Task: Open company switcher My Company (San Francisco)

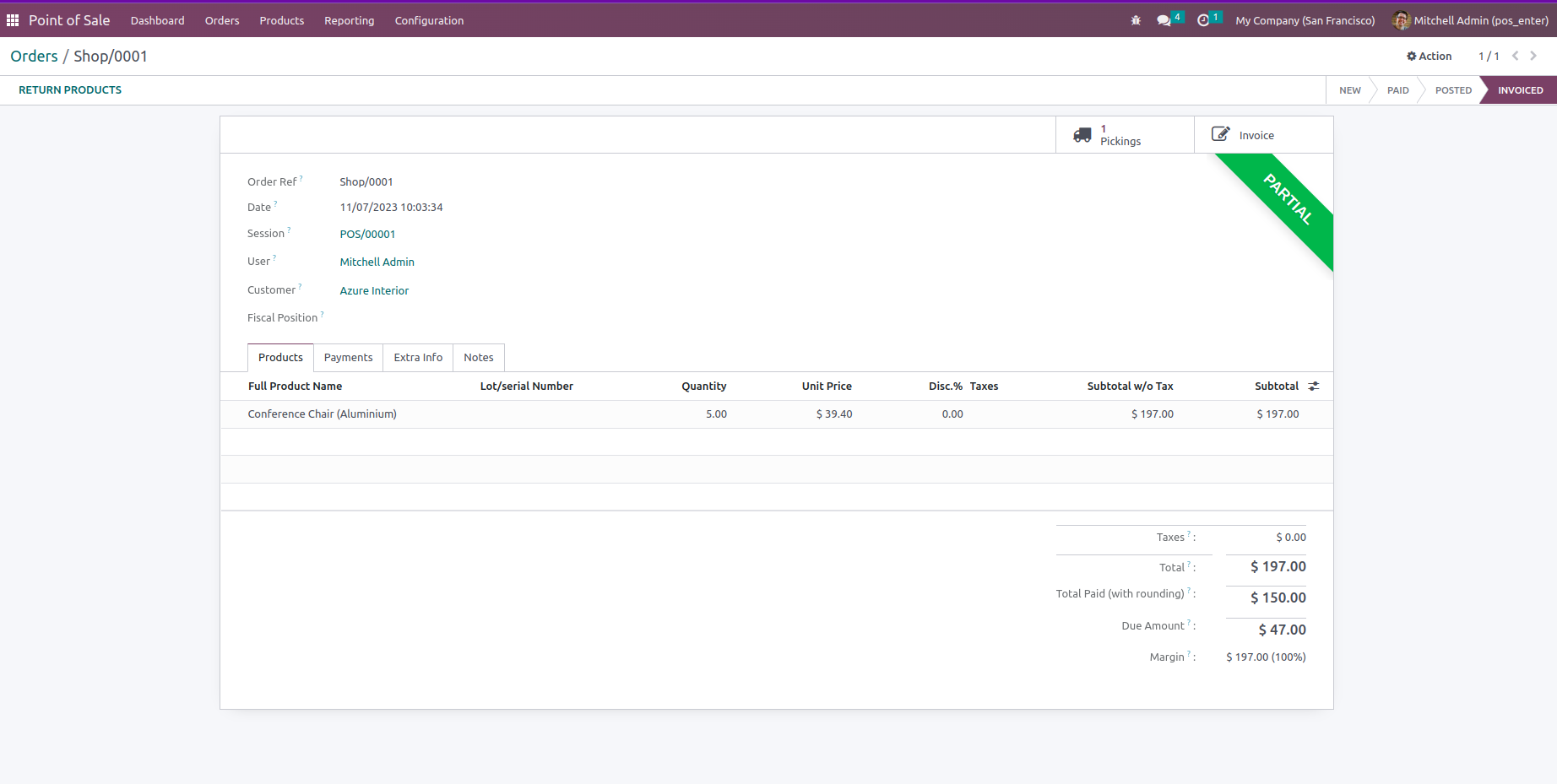Action: click(x=1305, y=20)
